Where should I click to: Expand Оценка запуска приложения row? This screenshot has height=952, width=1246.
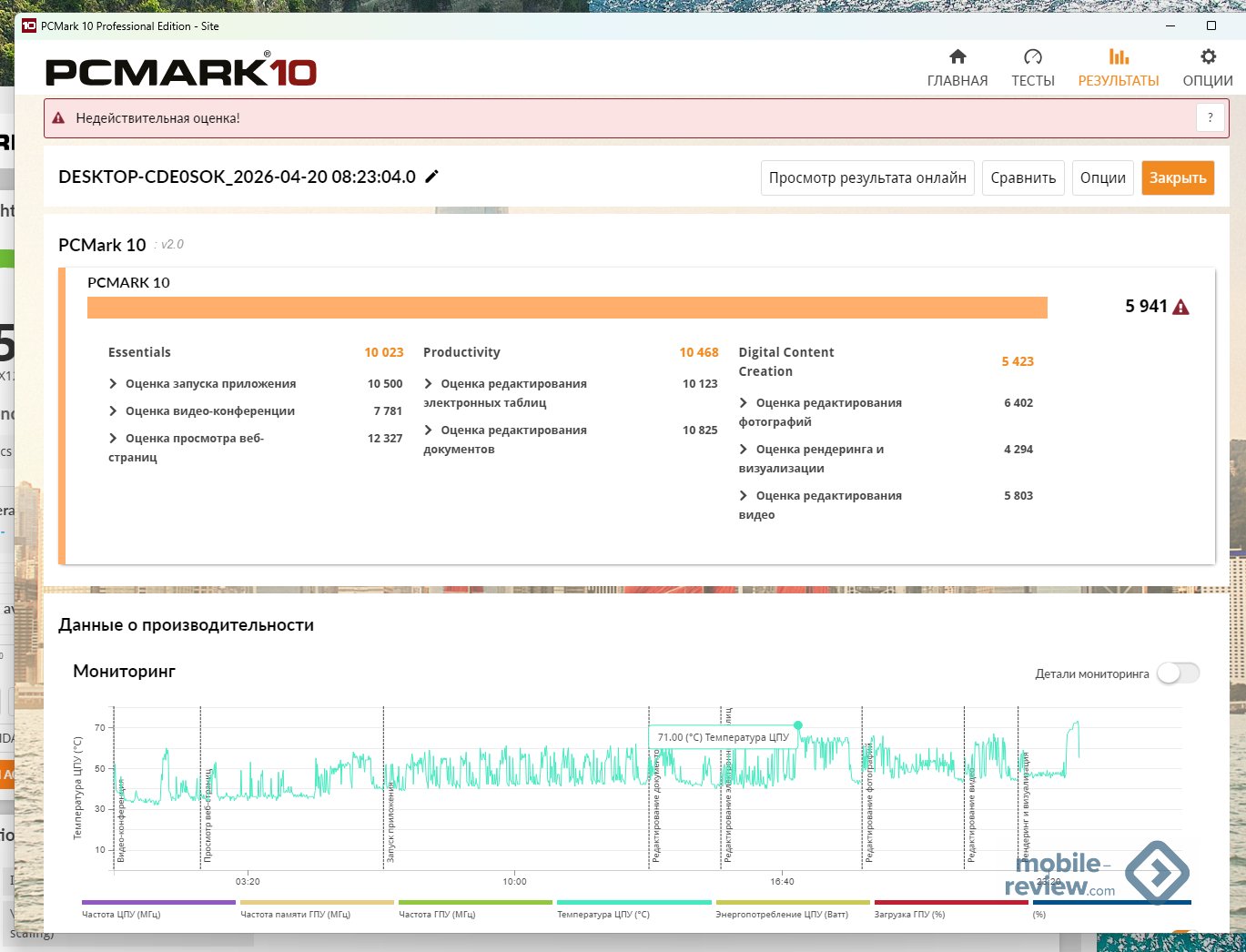tap(114, 384)
